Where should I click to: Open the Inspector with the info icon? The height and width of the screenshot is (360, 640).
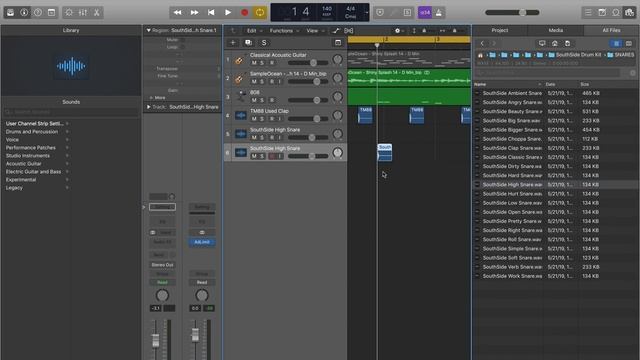pos(24,12)
